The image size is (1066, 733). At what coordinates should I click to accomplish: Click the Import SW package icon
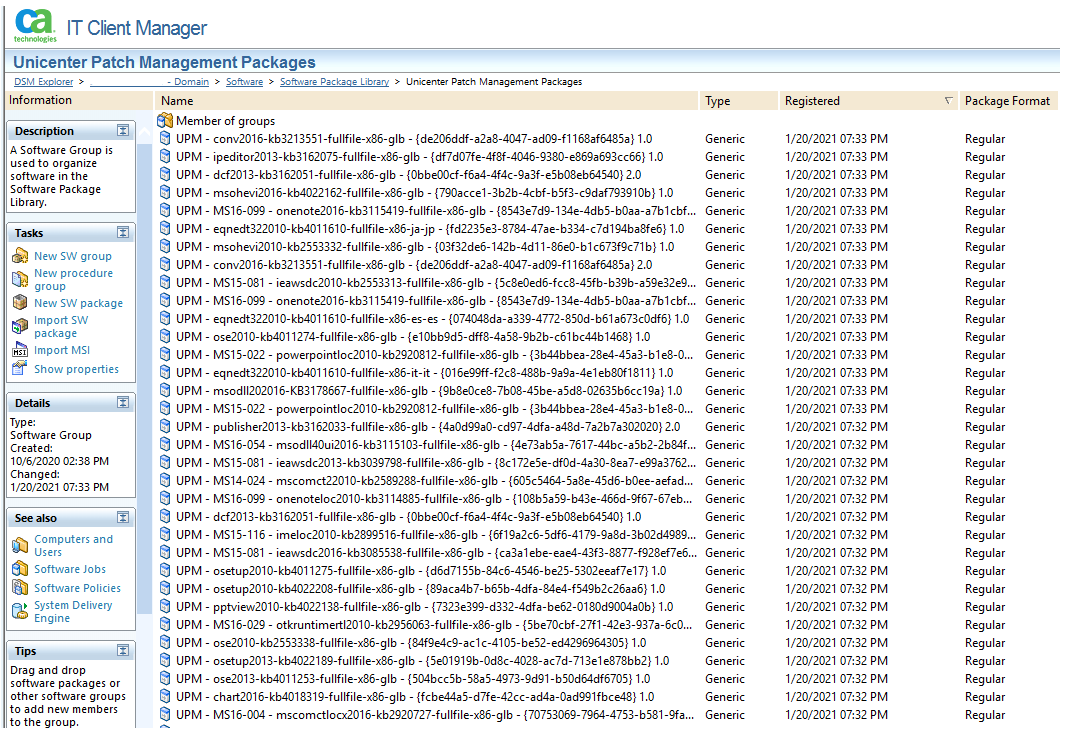pyautogui.click(x=20, y=326)
